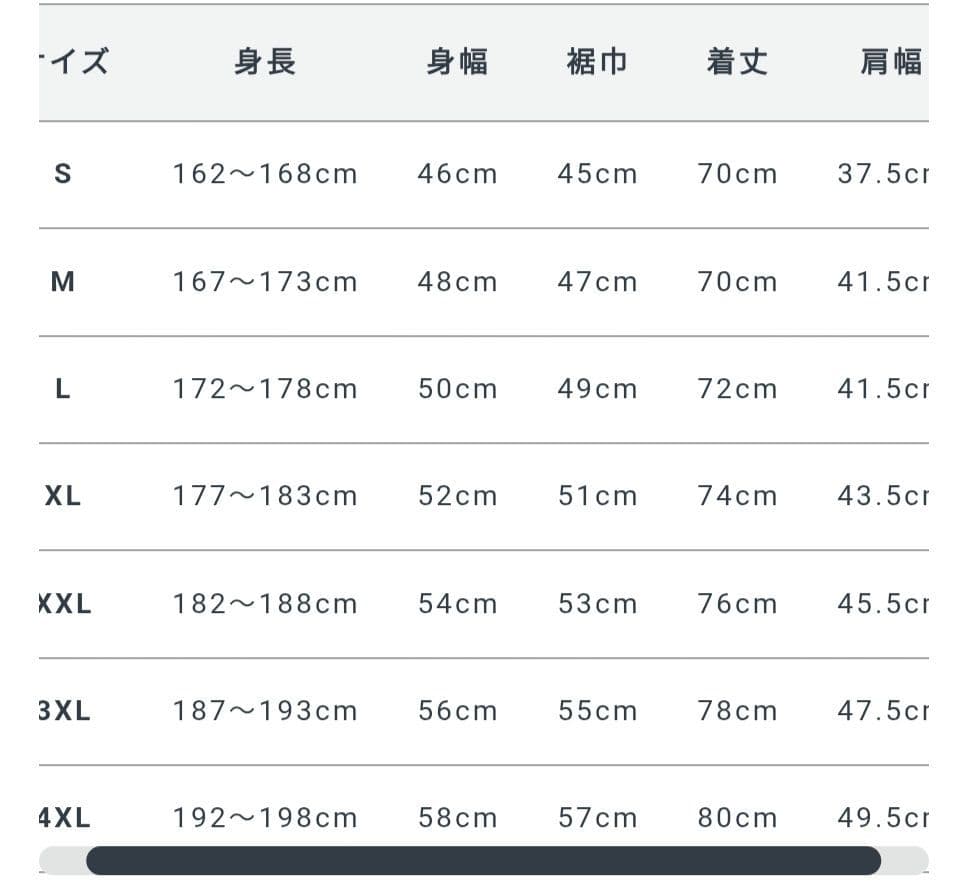Select the S size row label
Viewport: 968px width, 896px height.
[x=63, y=174]
